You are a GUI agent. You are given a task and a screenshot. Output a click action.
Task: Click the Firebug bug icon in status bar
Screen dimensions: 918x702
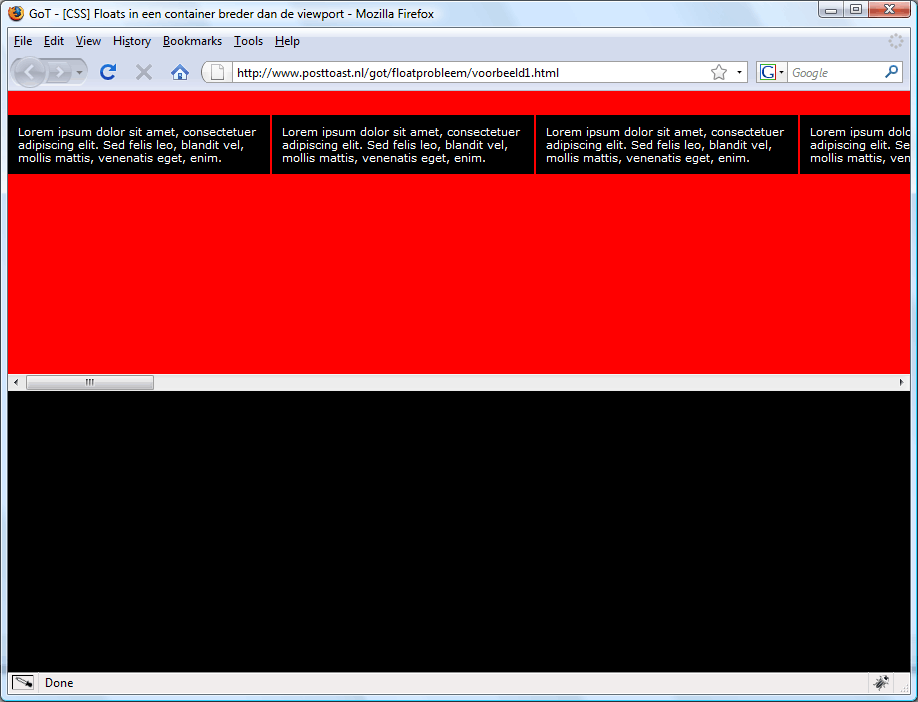click(881, 683)
